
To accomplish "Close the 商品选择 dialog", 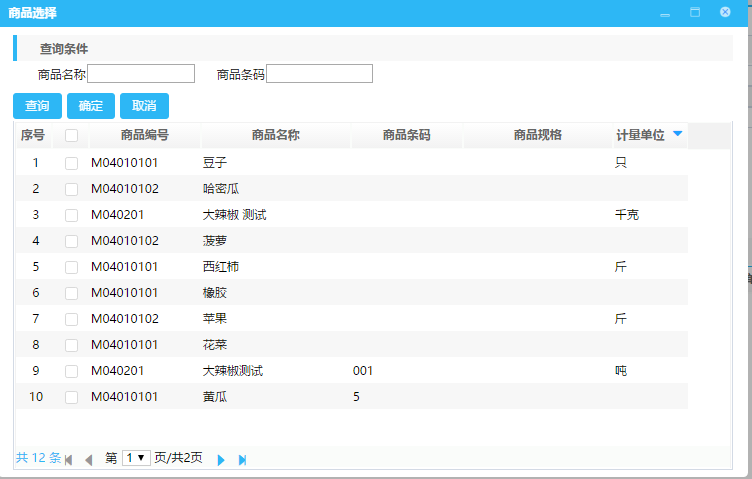I will tap(725, 12).
